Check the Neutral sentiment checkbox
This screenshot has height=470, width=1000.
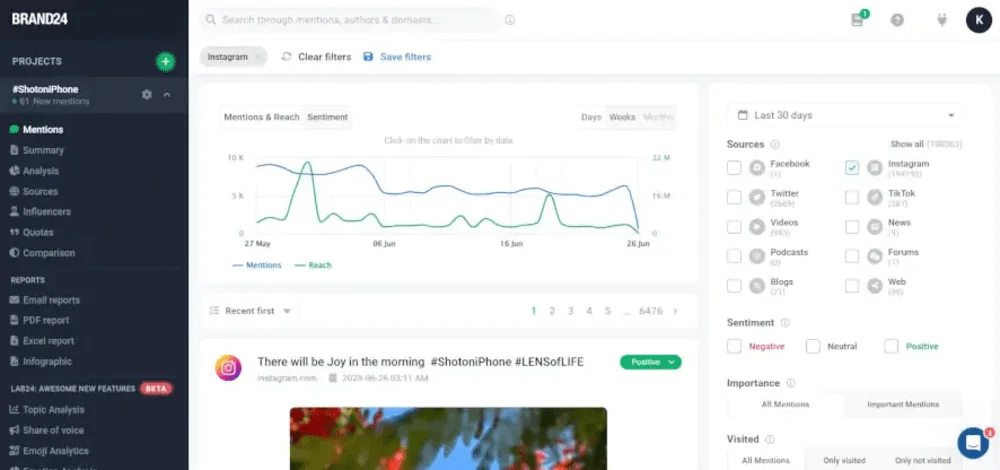(x=812, y=346)
